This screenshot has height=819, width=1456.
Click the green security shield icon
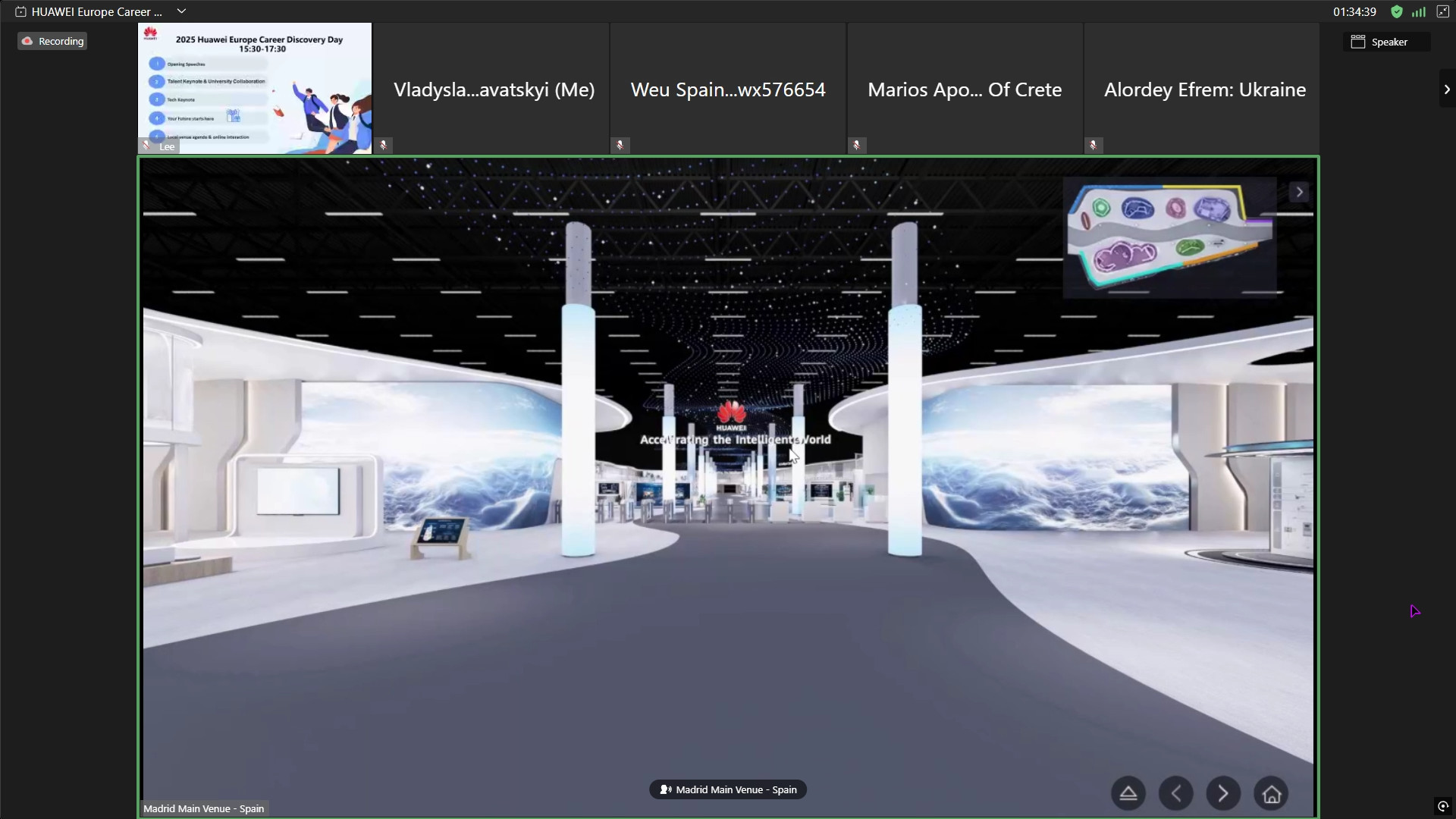1396,11
